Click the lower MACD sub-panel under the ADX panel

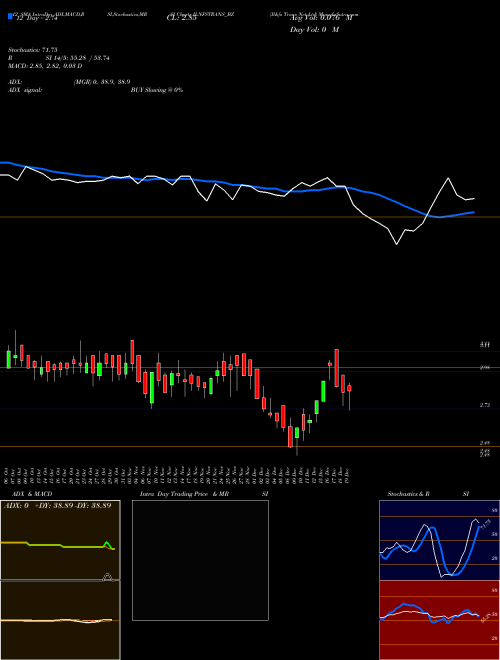click(60, 620)
